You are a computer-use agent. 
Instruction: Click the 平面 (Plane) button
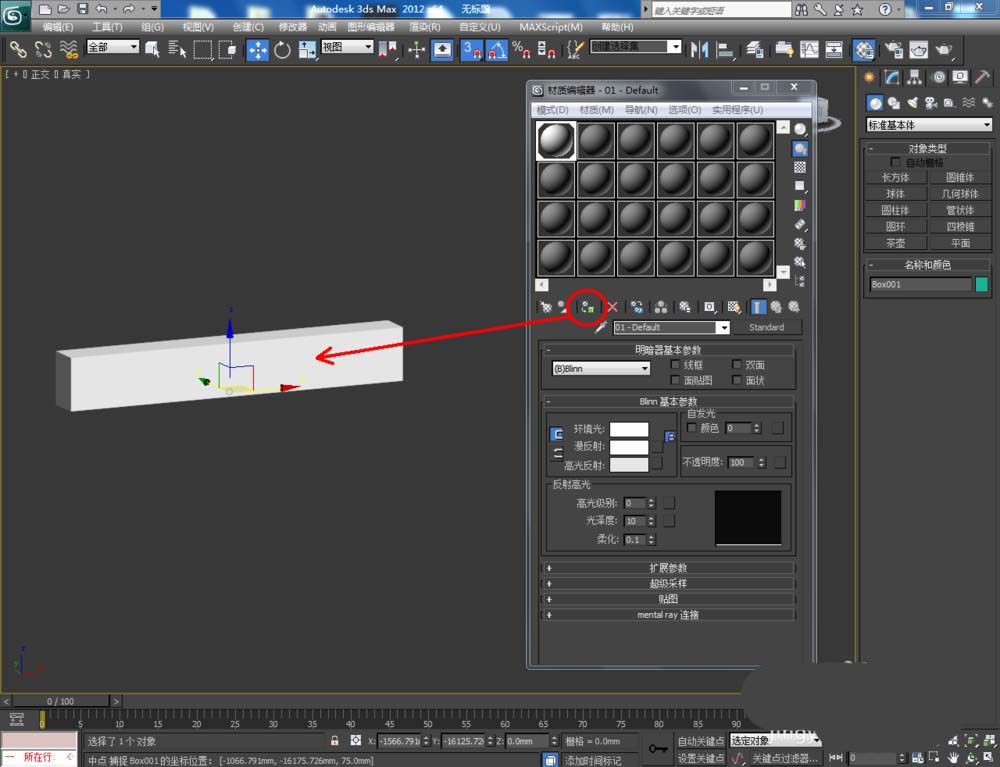(960, 243)
